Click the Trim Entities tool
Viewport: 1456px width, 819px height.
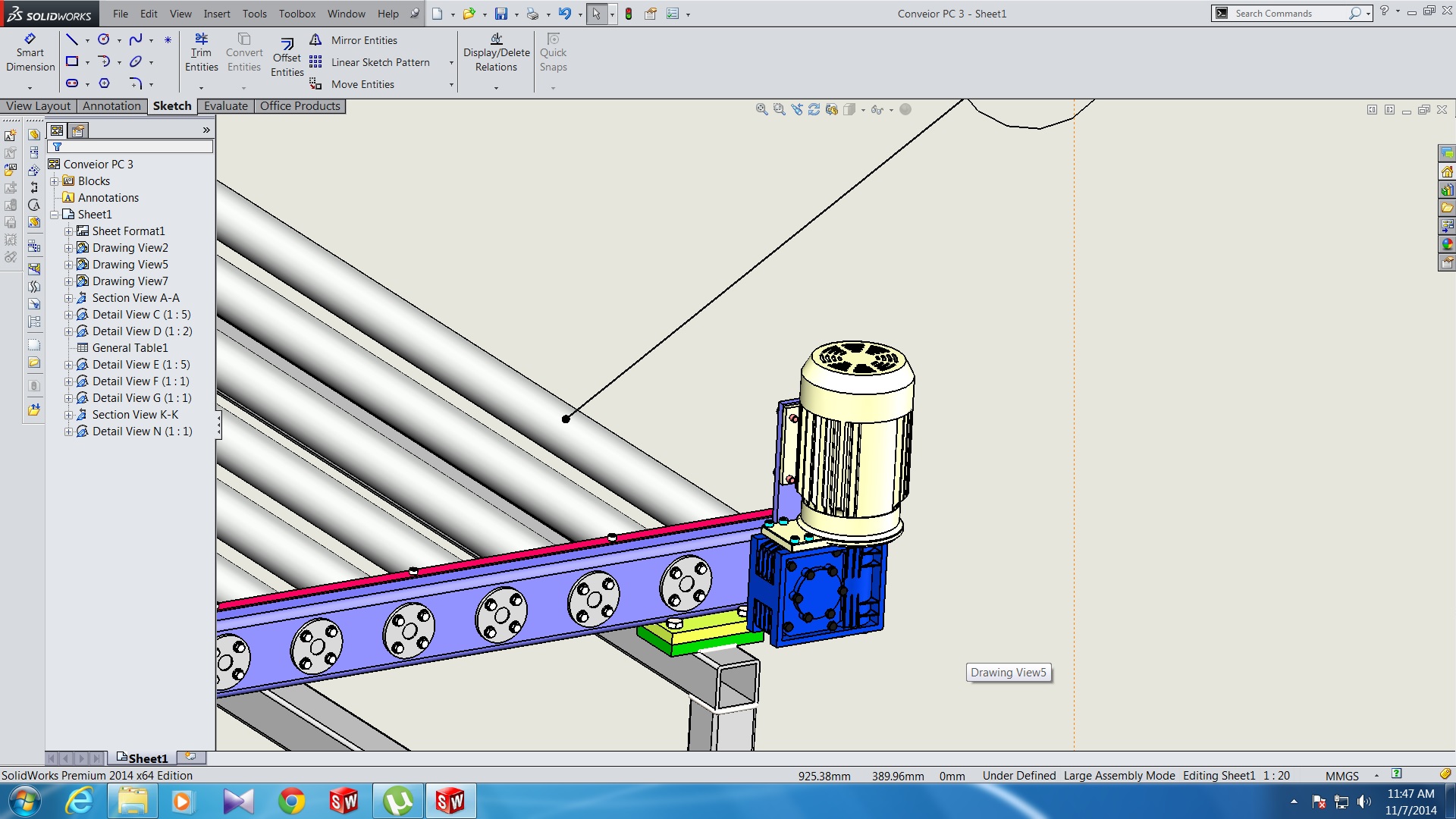201,53
